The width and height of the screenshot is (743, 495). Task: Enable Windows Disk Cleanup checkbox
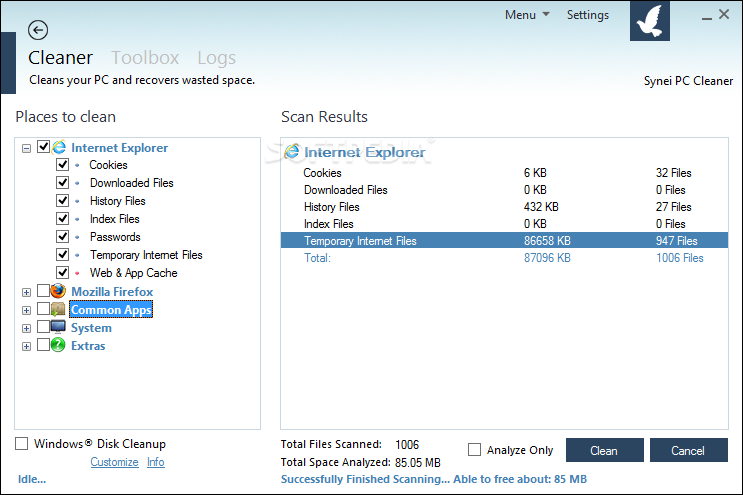click(21, 444)
